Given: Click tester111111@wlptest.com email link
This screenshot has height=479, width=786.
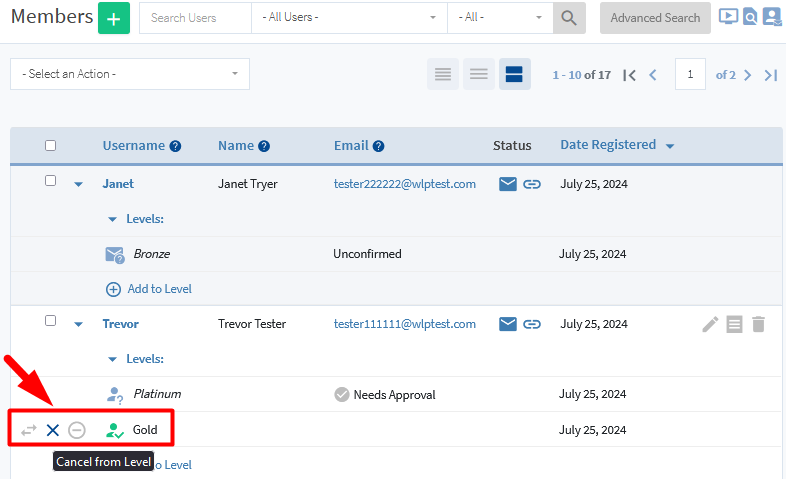Looking at the screenshot, I should pyautogui.click(x=405, y=324).
